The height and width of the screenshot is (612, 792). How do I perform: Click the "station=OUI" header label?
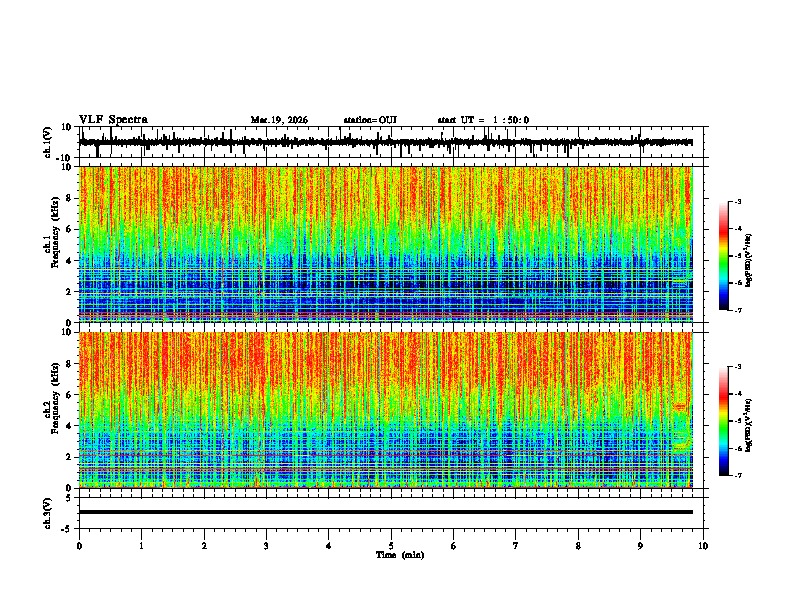(370, 120)
